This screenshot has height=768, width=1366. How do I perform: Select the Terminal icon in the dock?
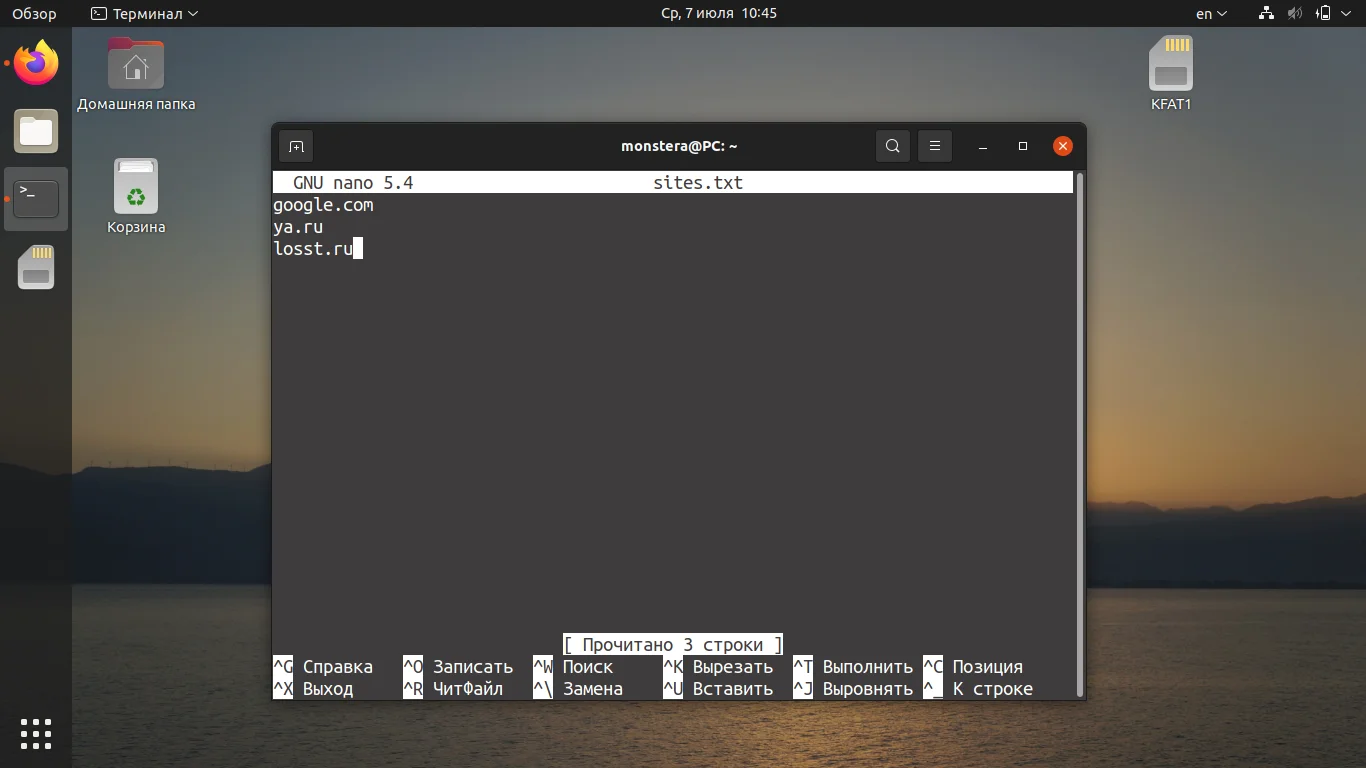(x=36, y=199)
